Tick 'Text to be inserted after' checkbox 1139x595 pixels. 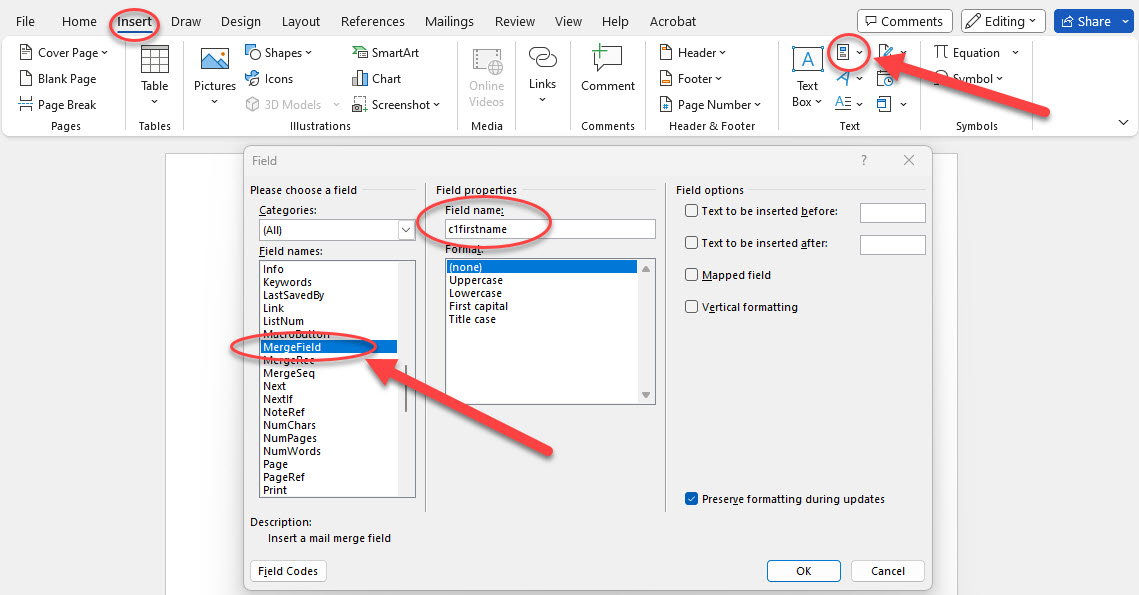coord(692,243)
